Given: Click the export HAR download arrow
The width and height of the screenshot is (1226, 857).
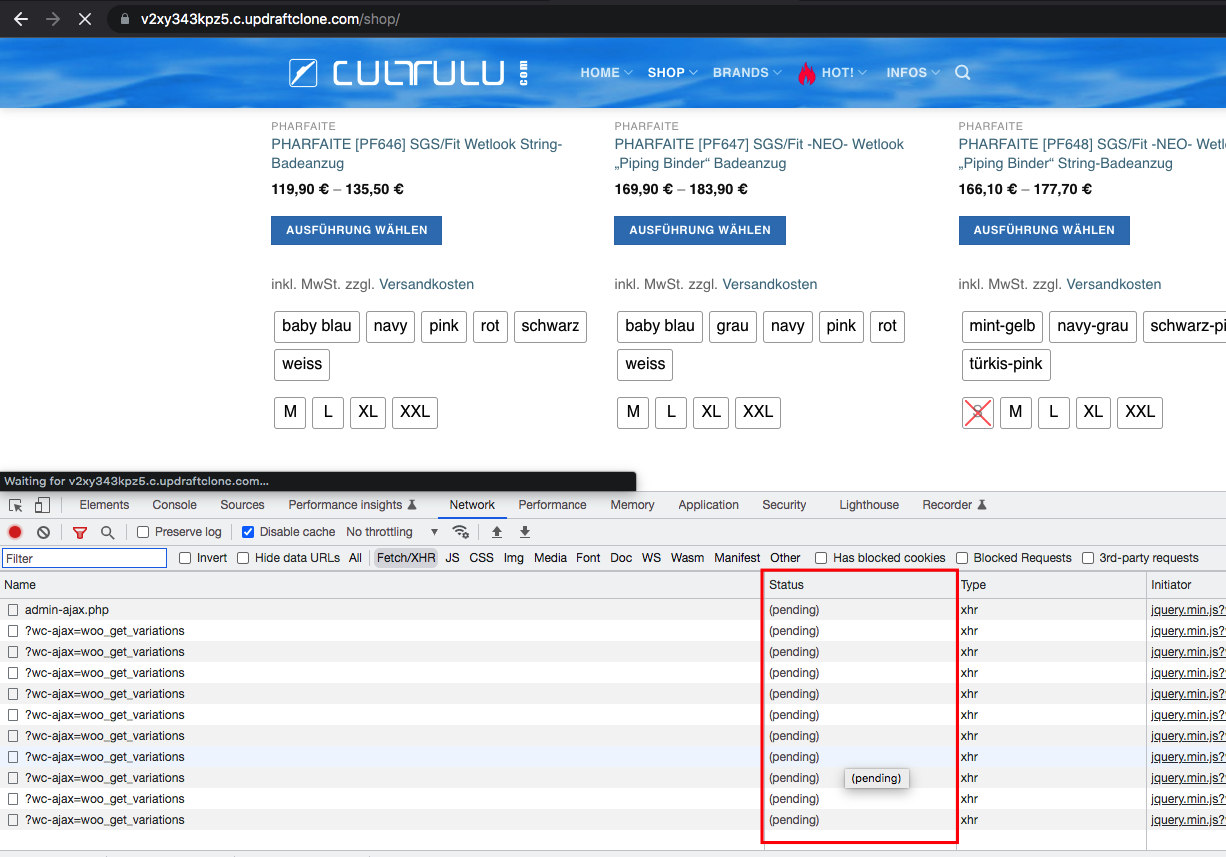Looking at the screenshot, I should pyautogui.click(x=525, y=532).
